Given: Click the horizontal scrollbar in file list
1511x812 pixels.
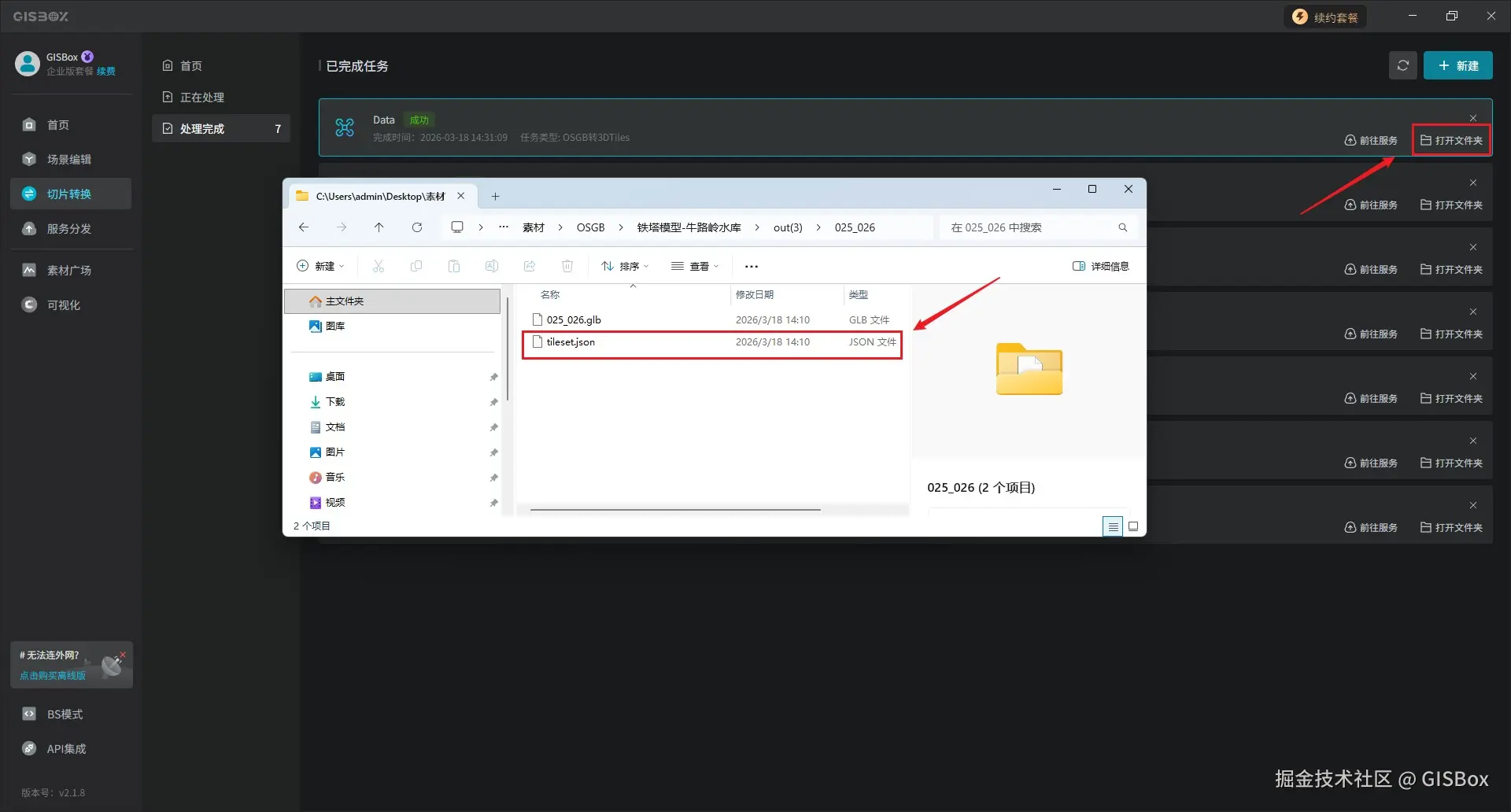Looking at the screenshot, I should [x=675, y=510].
